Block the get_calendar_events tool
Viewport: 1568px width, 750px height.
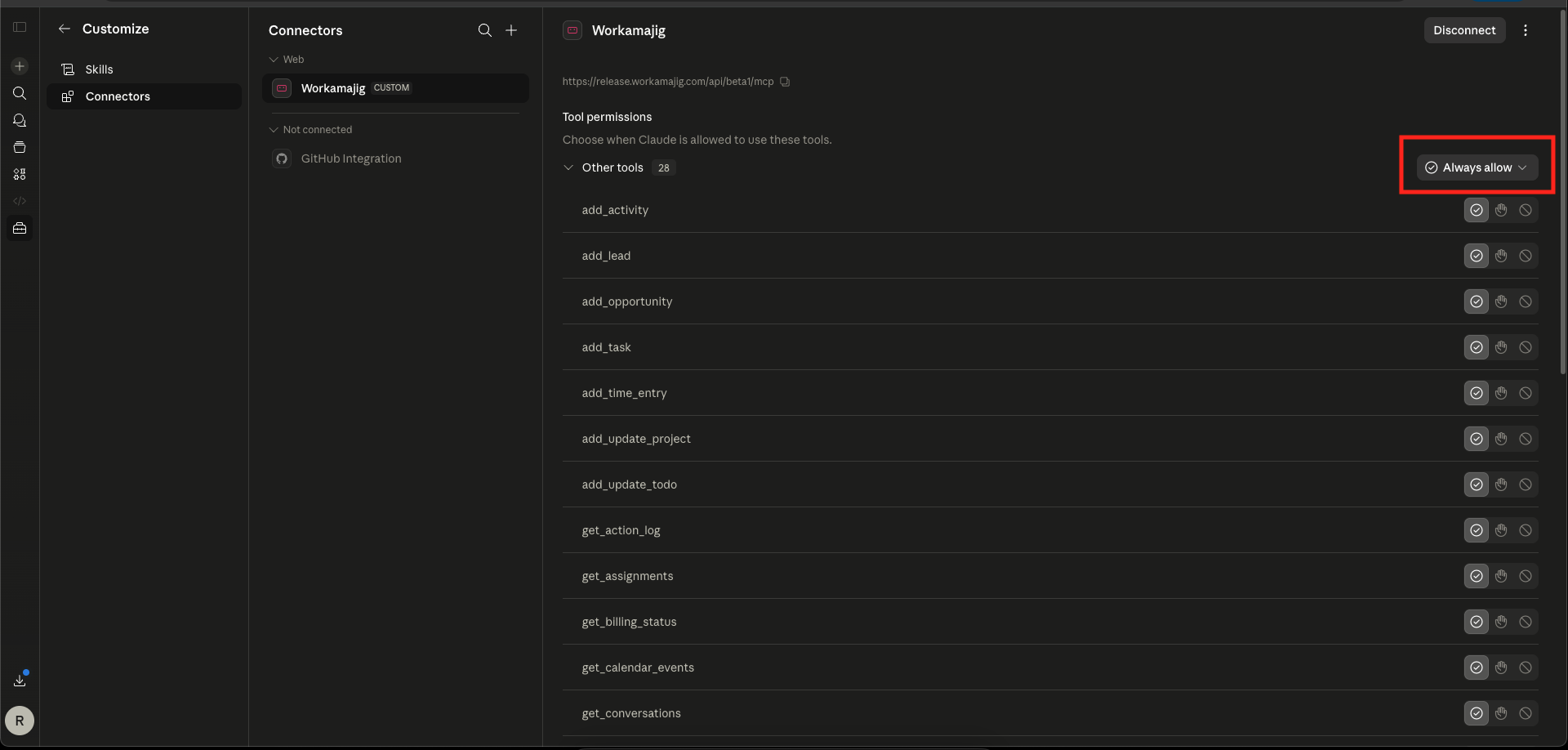[x=1526, y=667]
